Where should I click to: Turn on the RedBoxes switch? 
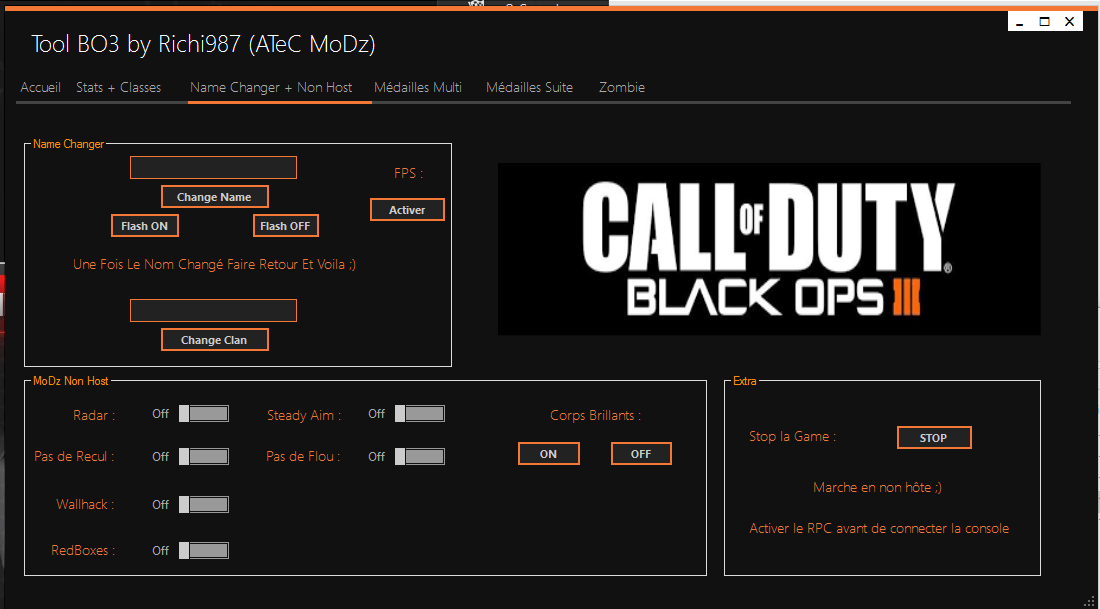pos(203,551)
